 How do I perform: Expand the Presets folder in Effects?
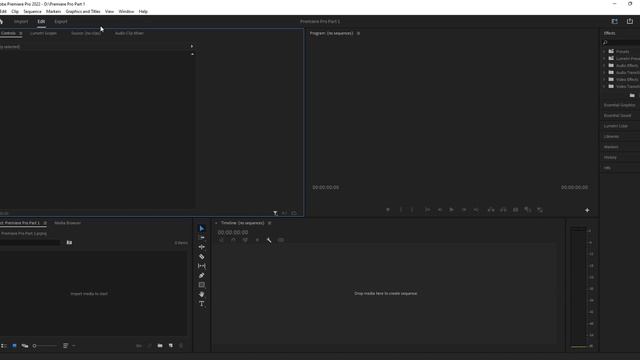pyautogui.click(x=604, y=51)
